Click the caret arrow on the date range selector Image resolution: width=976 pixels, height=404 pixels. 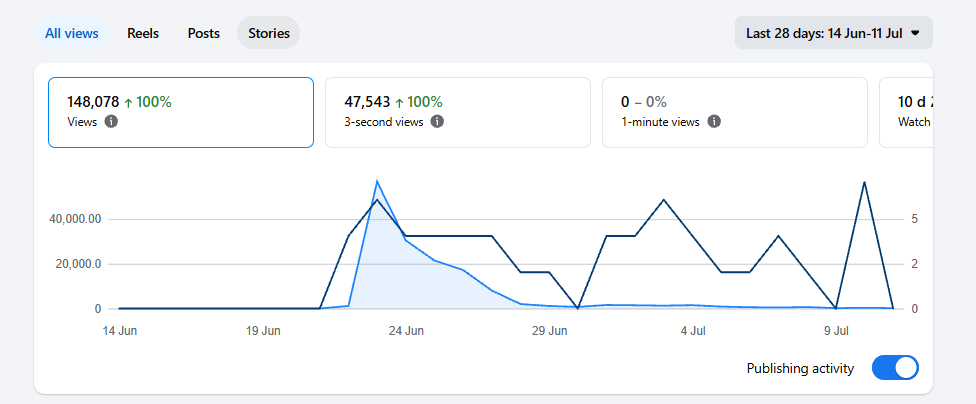(914, 34)
